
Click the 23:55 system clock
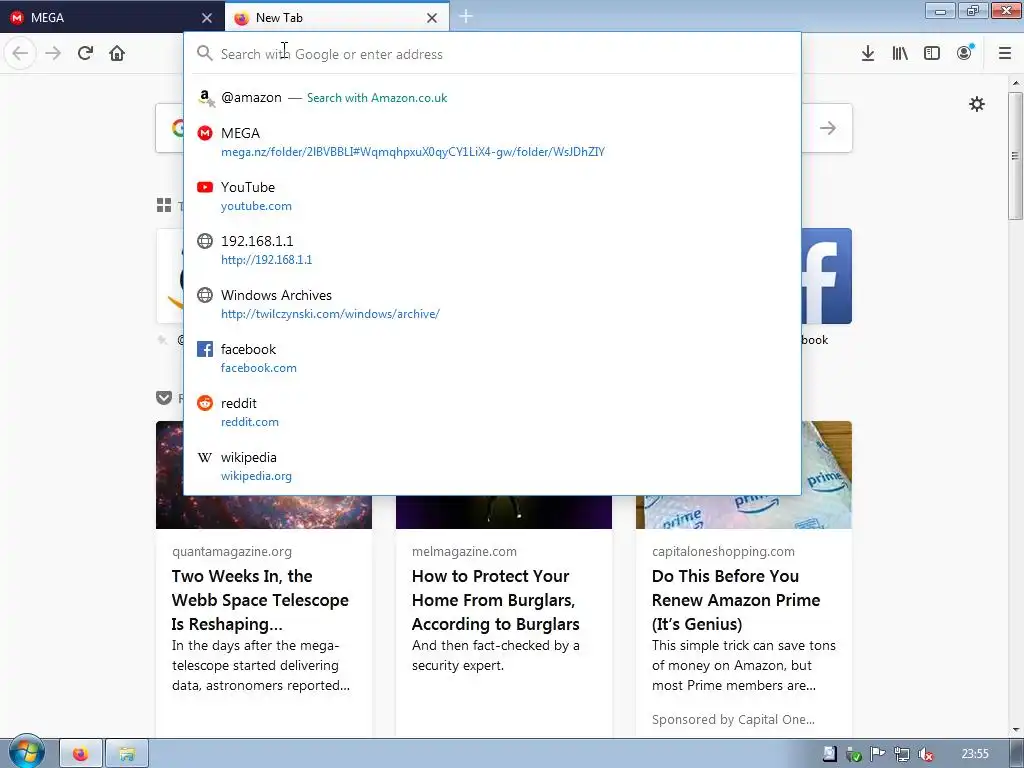coord(975,754)
